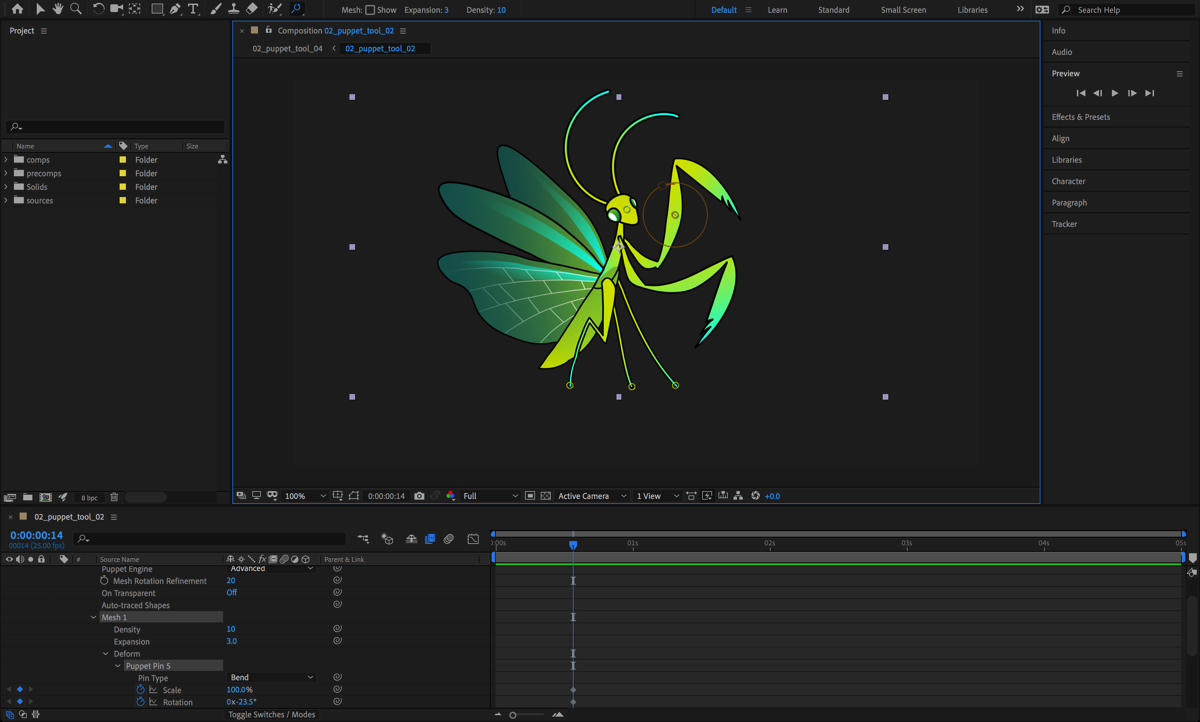Click the timeline zoom slider
This screenshot has width=1200, height=722.
(513, 715)
